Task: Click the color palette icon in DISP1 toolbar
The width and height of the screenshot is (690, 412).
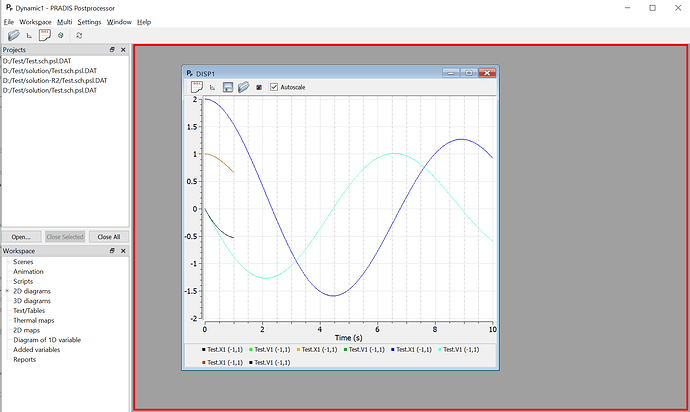Action: click(x=259, y=88)
